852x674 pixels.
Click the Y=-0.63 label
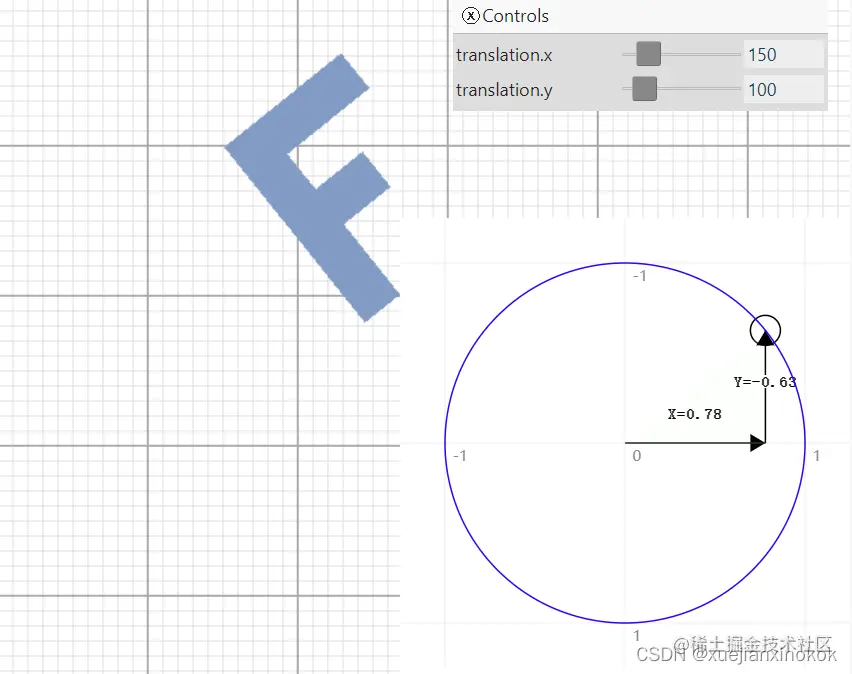click(765, 382)
